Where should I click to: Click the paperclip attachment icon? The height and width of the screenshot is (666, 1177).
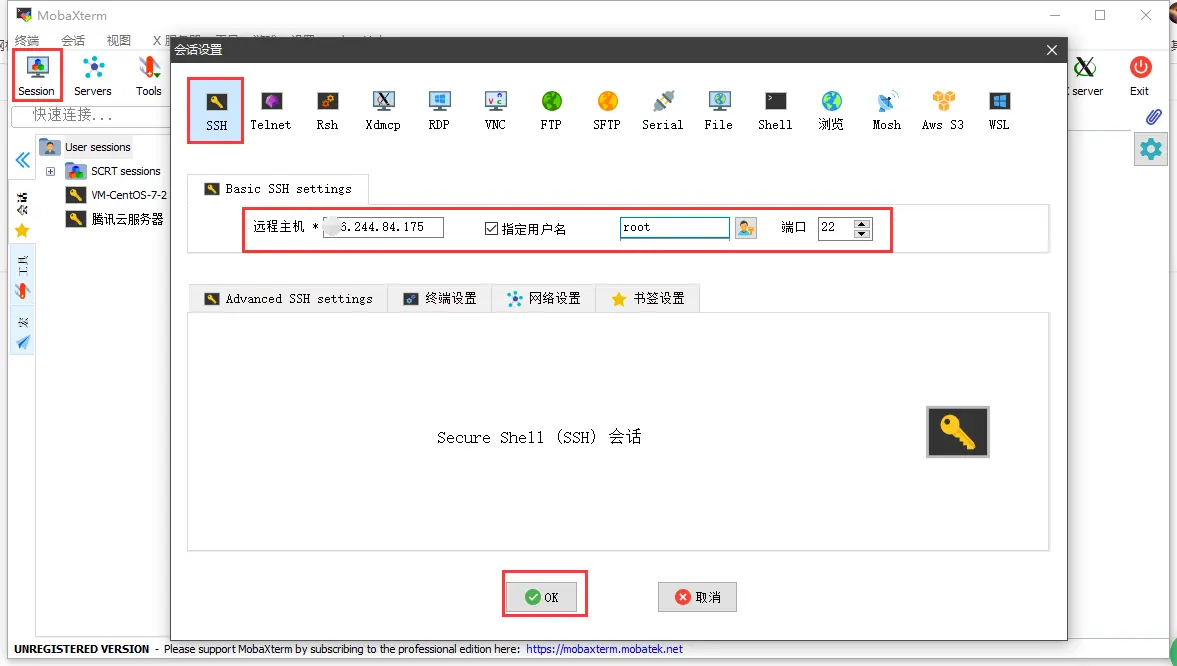[1154, 116]
